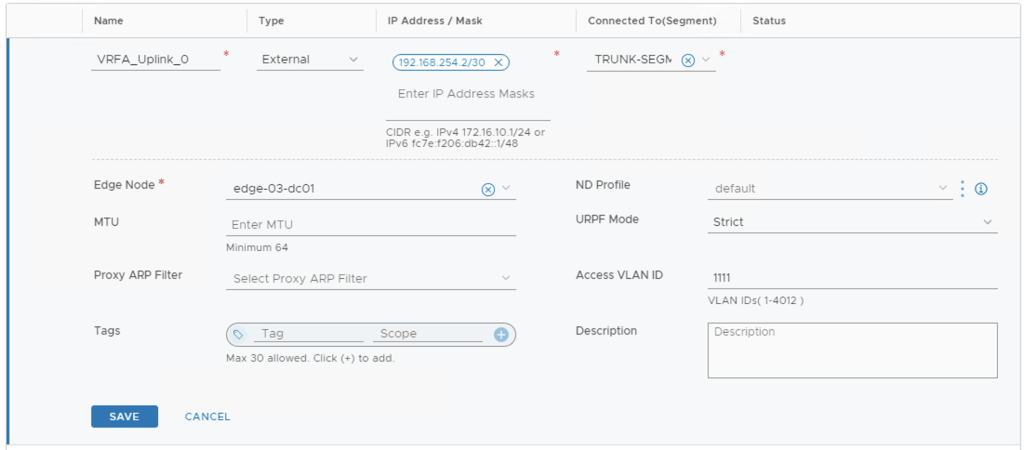Click the tag label icon
The width and height of the screenshot is (1024, 450).
(x=238, y=334)
